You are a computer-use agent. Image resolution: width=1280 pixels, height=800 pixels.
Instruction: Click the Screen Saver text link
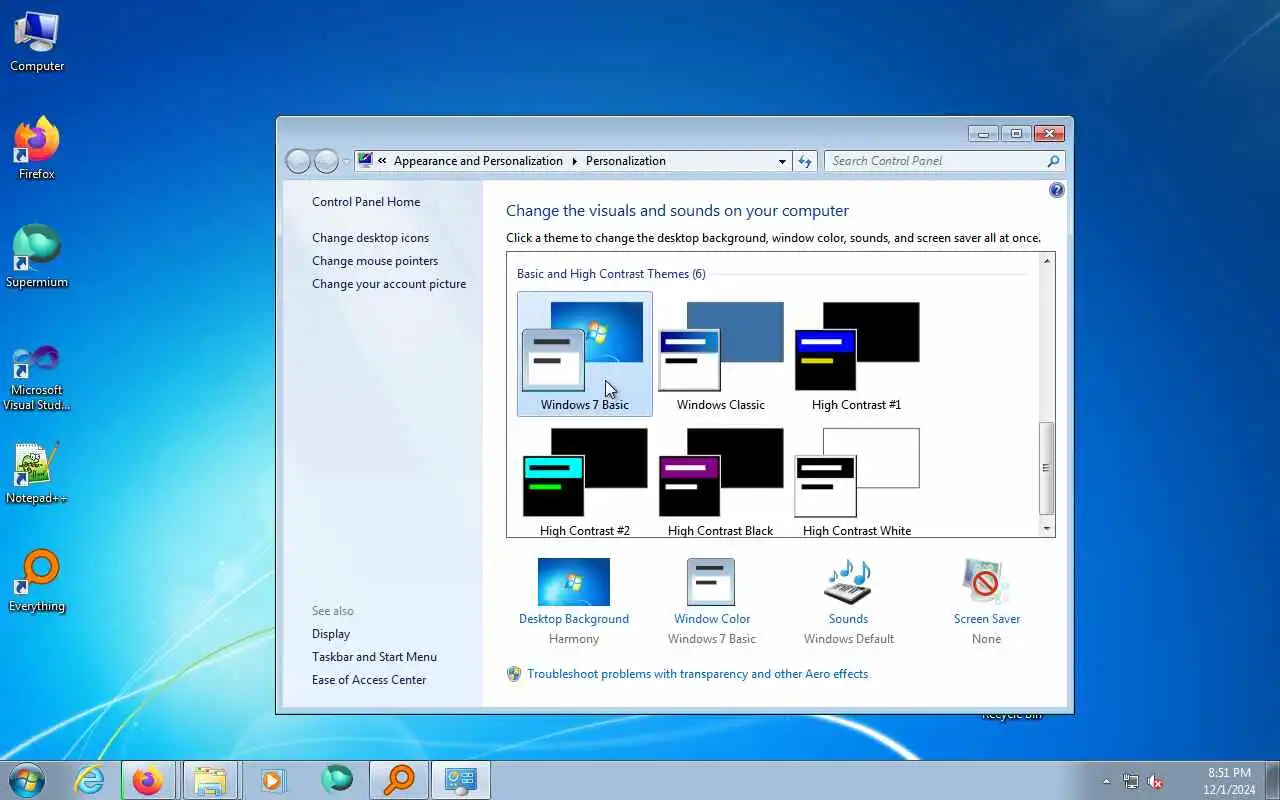tap(987, 619)
